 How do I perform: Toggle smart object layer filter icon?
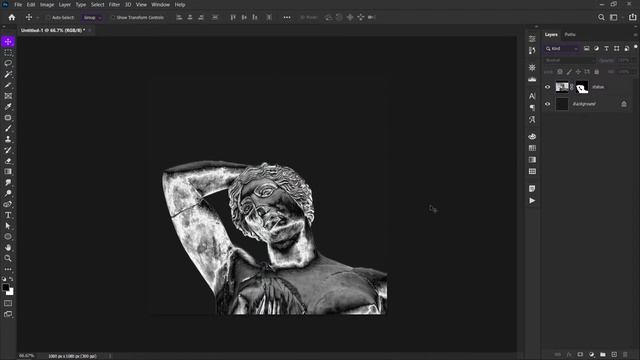[627, 49]
